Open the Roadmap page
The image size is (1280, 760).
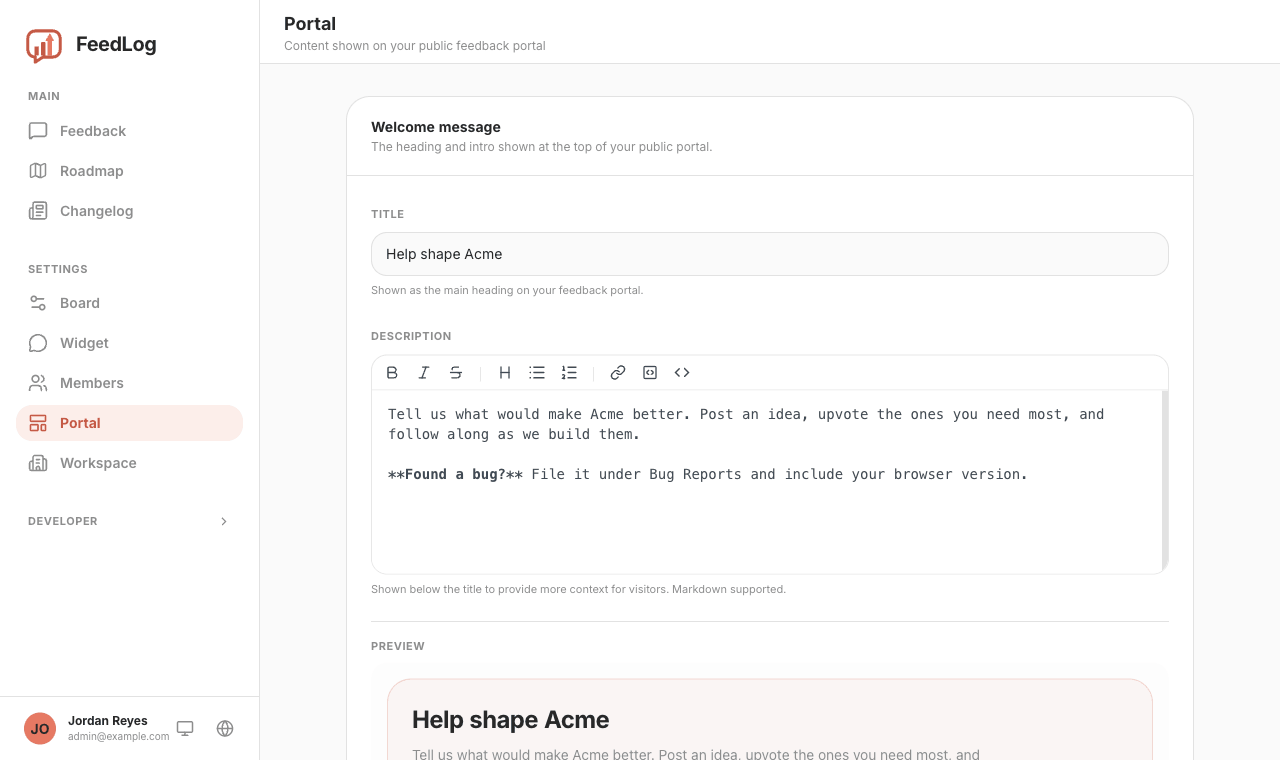[129, 171]
